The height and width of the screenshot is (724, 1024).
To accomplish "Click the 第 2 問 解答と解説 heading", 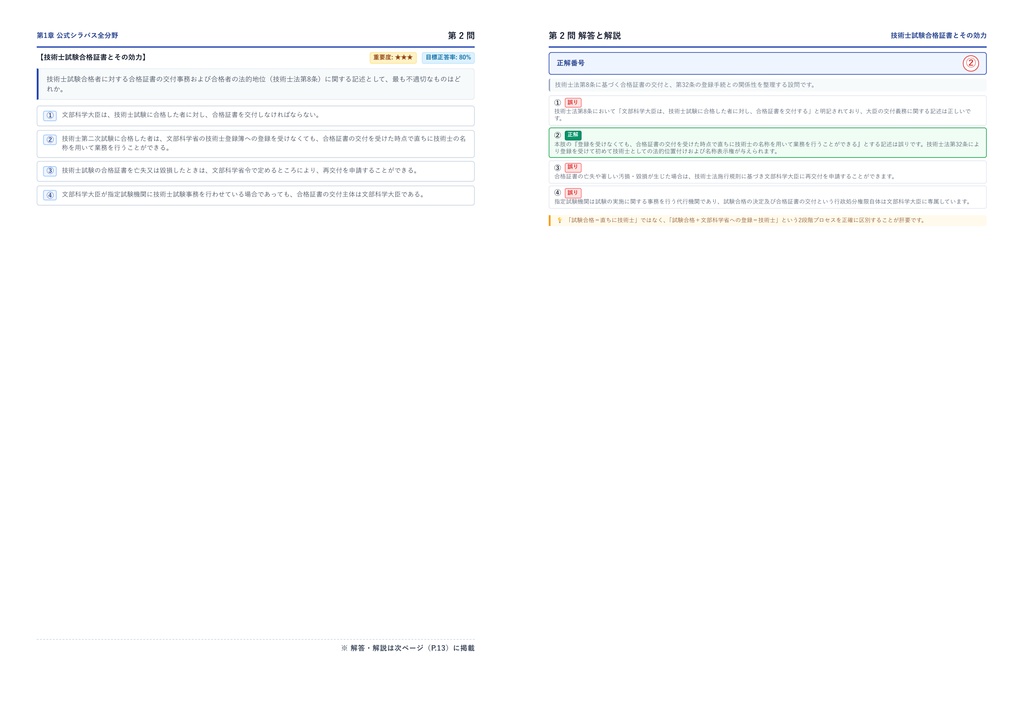I will point(584,35).
